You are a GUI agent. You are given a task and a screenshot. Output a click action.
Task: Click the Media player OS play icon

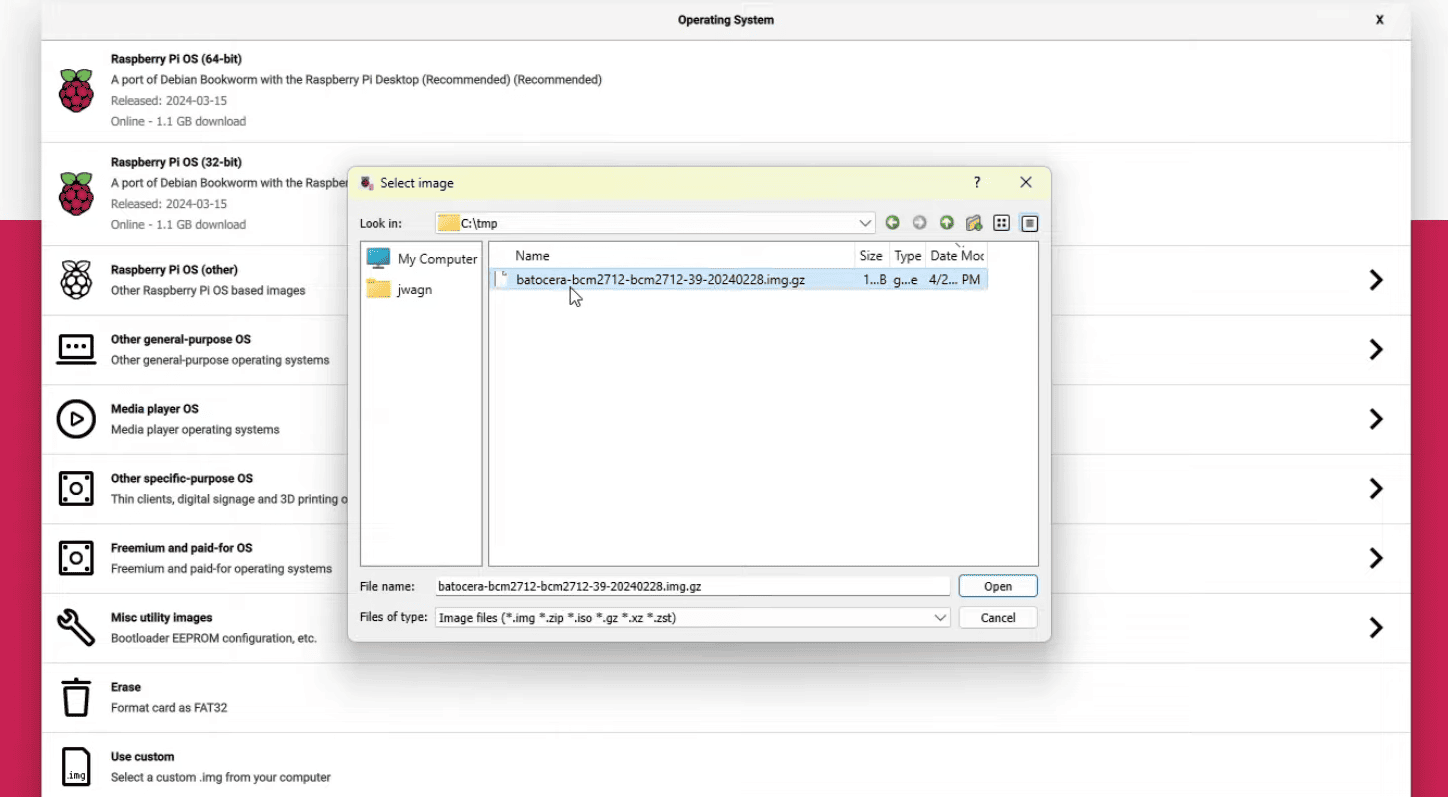click(x=76, y=419)
